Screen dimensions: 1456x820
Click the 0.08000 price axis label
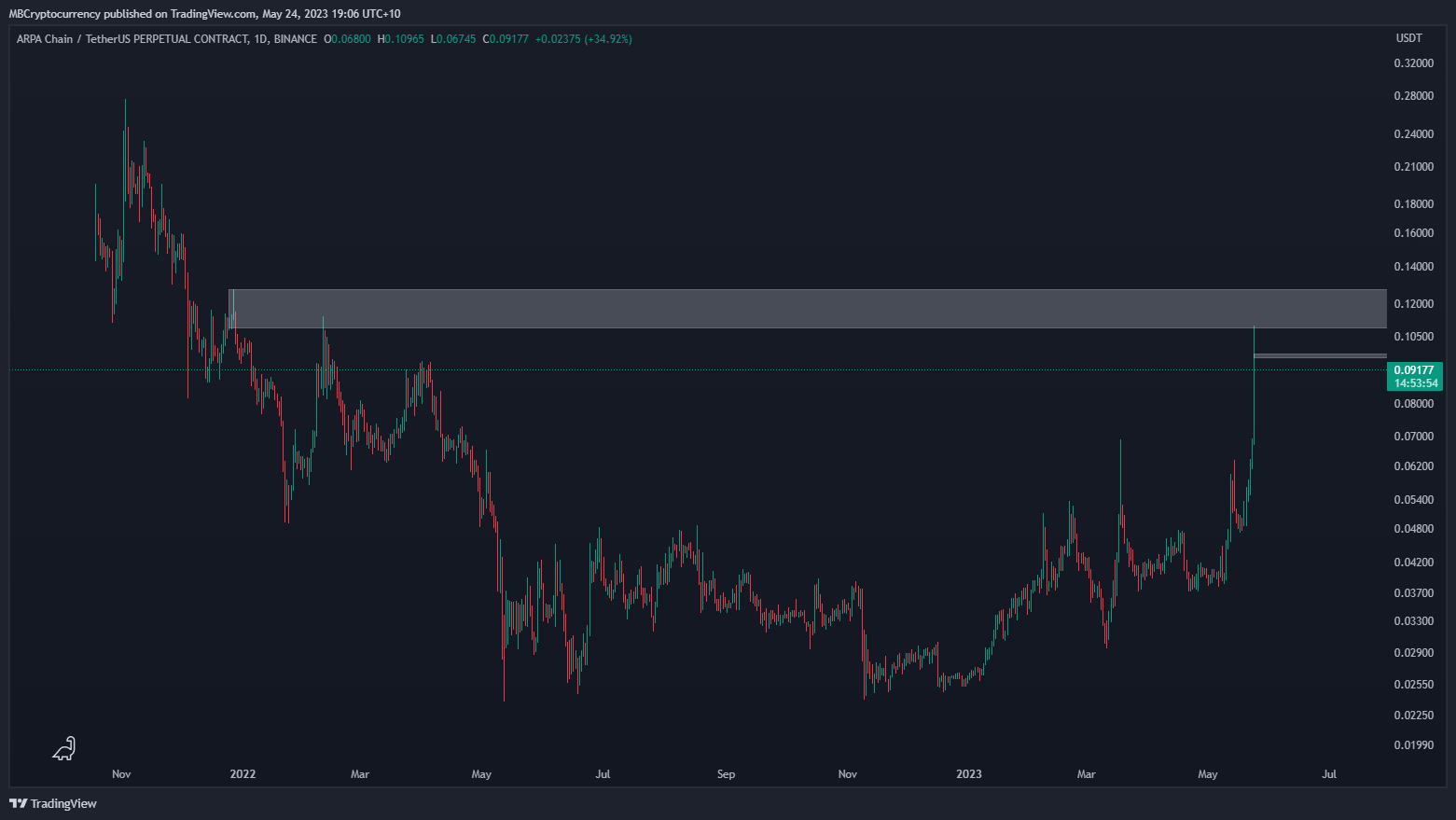click(1414, 404)
